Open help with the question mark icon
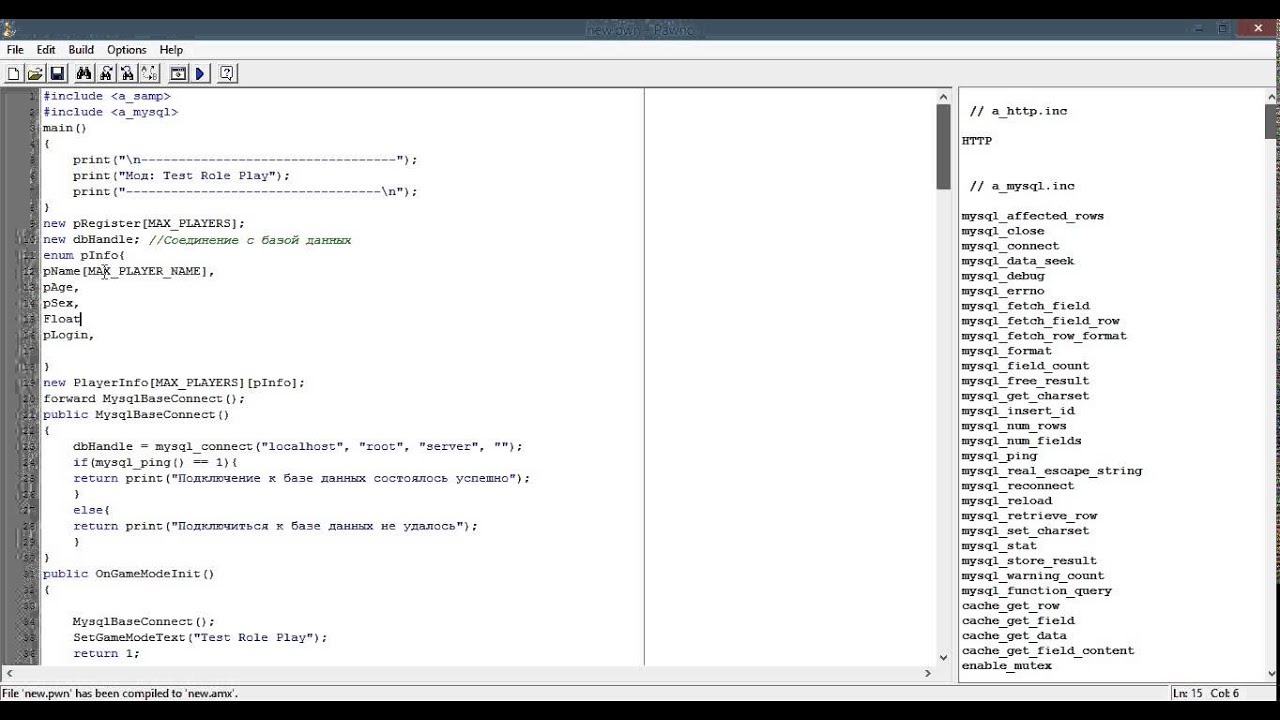Image resolution: width=1280 pixels, height=720 pixels. tap(227, 73)
